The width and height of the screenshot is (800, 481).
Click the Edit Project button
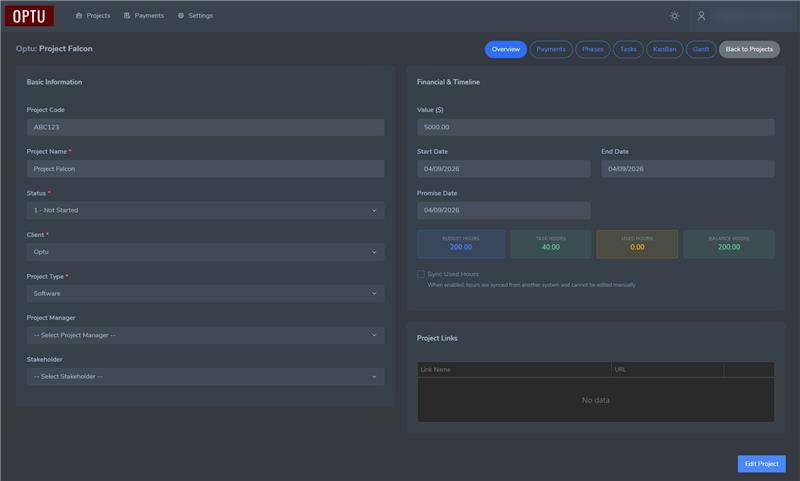[761, 464]
